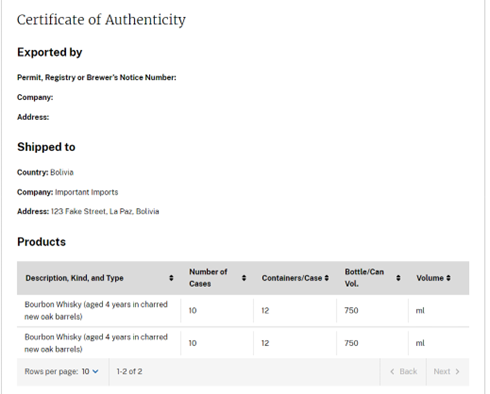Viewport: 490px width, 394px height.
Task: Go Back to previous products page
Action: click(403, 372)
